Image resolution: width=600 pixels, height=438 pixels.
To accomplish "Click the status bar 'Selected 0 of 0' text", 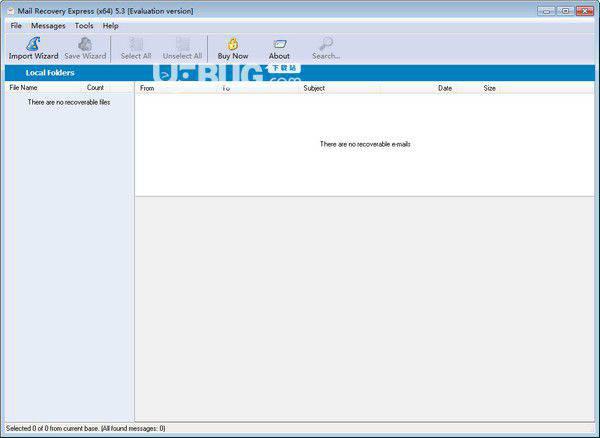I will tap(86, 428).
